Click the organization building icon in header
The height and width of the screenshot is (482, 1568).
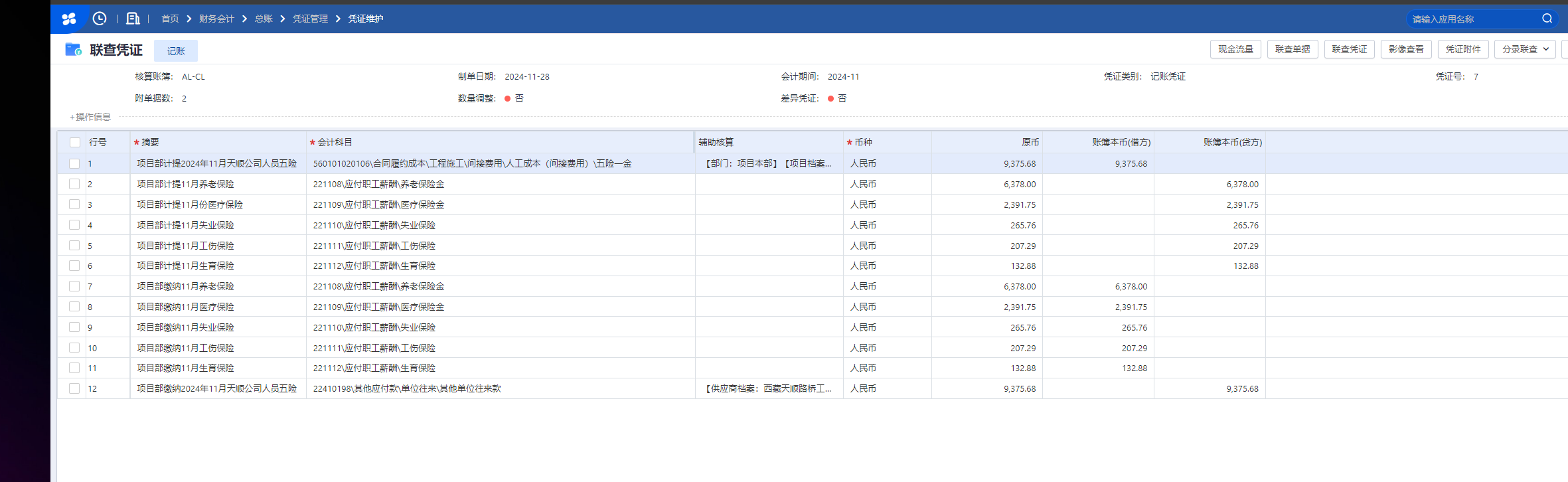133,19
